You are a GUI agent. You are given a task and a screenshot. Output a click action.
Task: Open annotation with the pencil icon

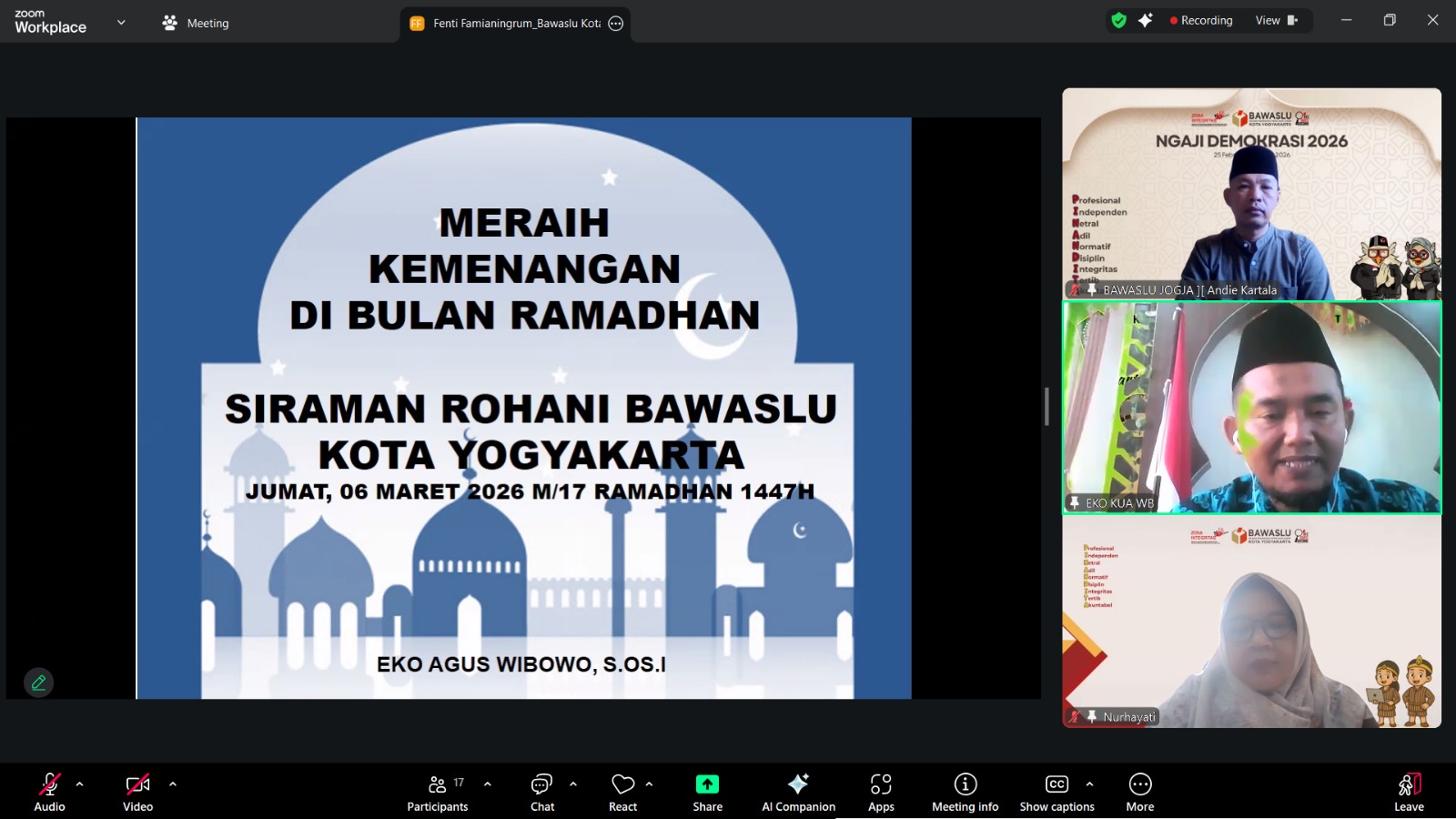tap(38, 682)
